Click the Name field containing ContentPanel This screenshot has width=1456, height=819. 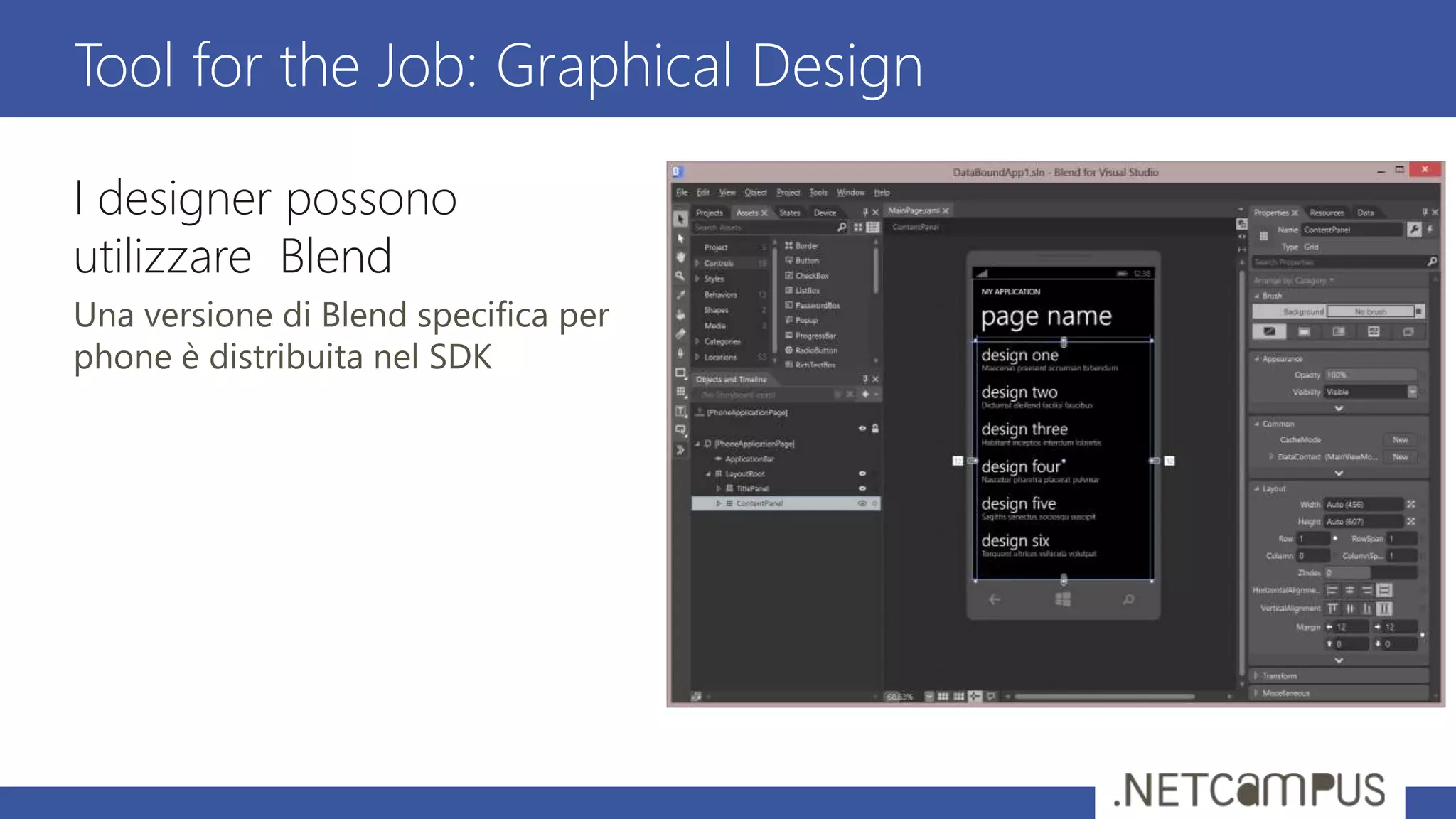click(1351, 230)
